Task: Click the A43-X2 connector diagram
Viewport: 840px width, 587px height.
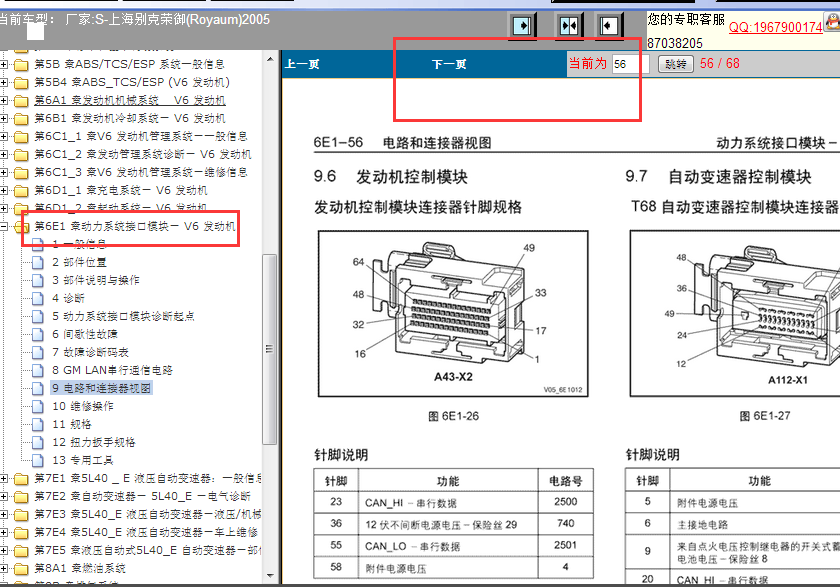Action: [453, 314]
